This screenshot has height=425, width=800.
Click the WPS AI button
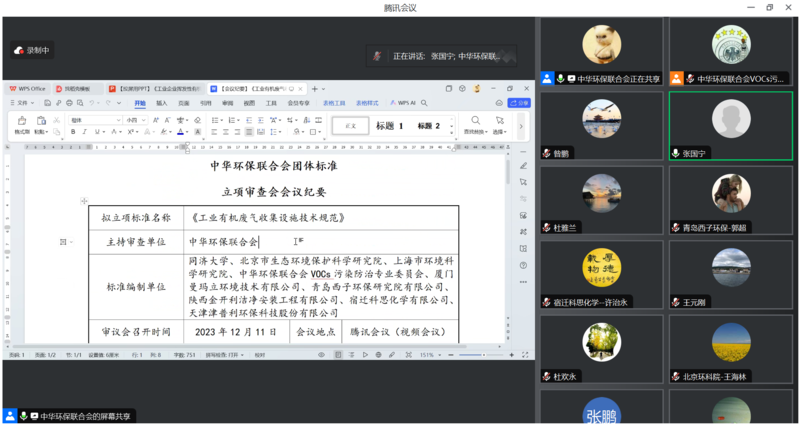coord(403,103)
